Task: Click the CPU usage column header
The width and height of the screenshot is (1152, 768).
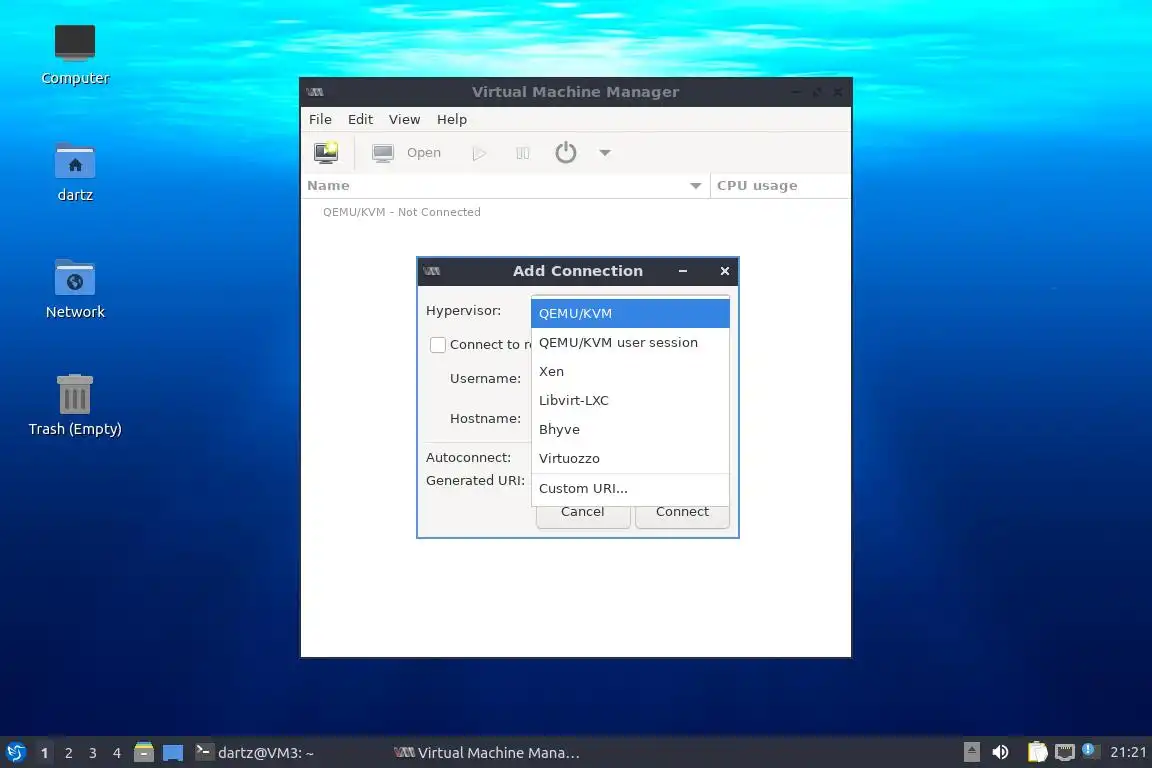Action: click(780, 186)
